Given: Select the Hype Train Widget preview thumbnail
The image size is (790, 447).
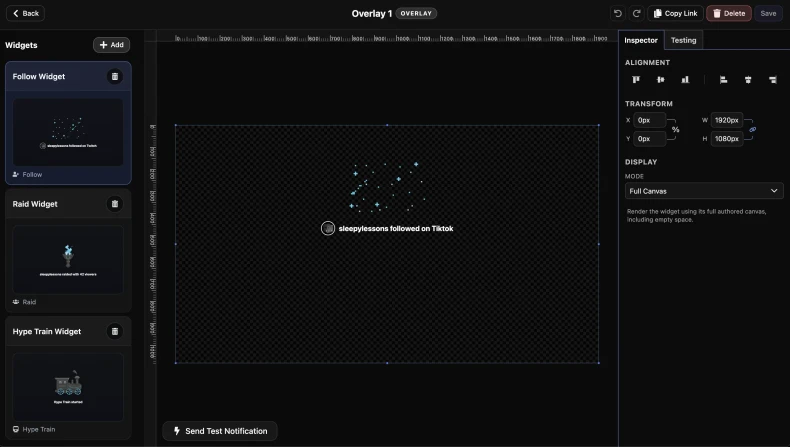Looking at the screenshot, I should click(x=68, y=387).
